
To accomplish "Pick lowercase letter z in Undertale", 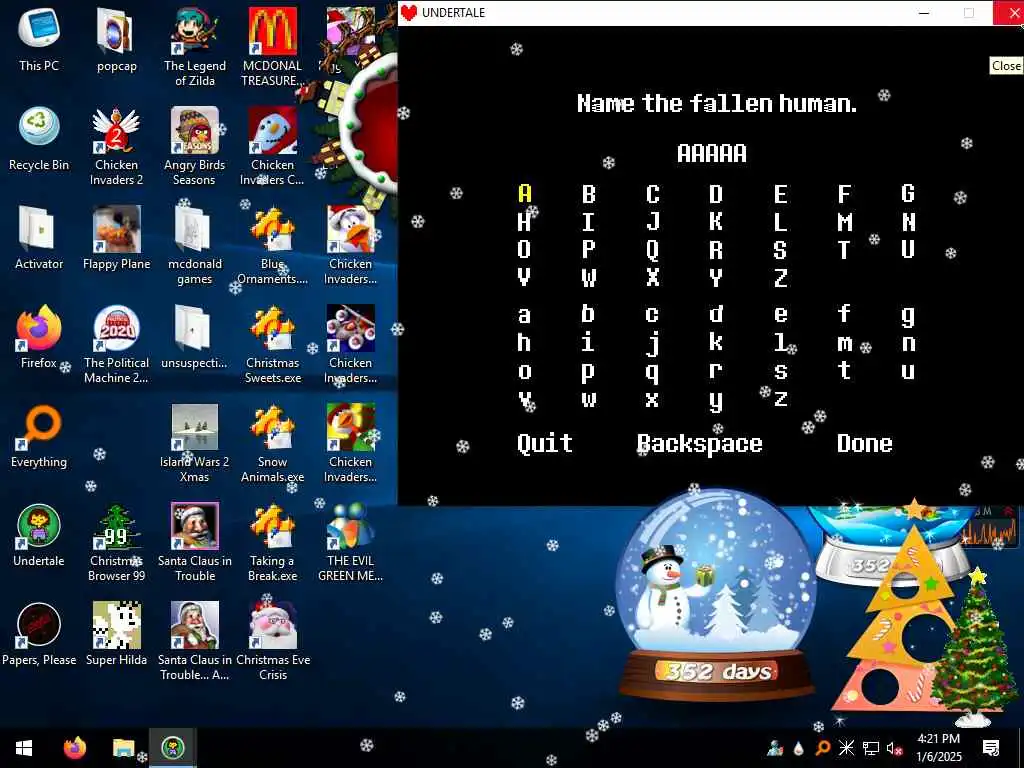I will (x=780, y=399).
